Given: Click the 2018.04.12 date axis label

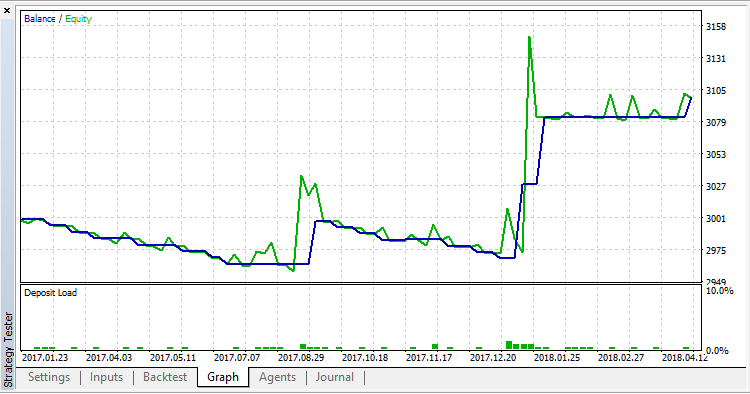Looking at the screenshot, I should tap(684, 357).
